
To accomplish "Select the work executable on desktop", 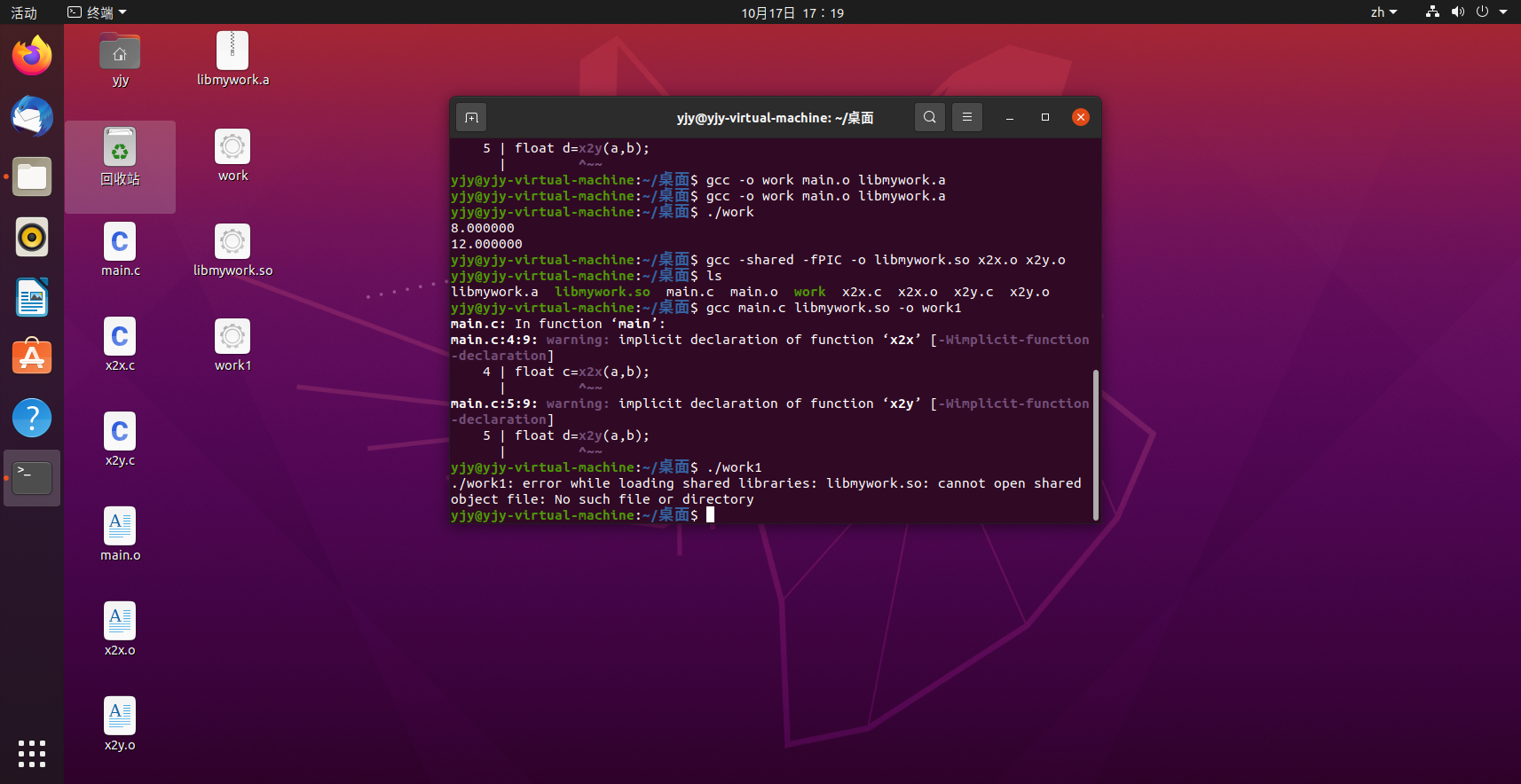I will pos(232,155).
